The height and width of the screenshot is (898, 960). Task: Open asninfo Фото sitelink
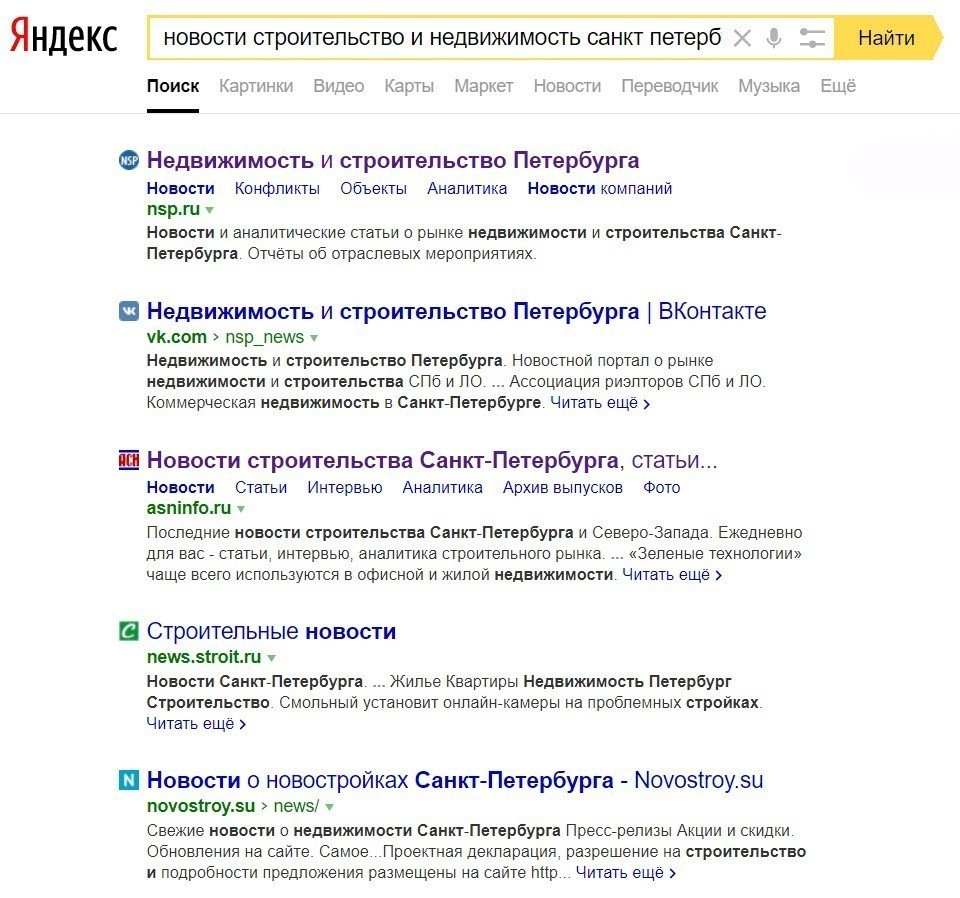coord(662,488)
